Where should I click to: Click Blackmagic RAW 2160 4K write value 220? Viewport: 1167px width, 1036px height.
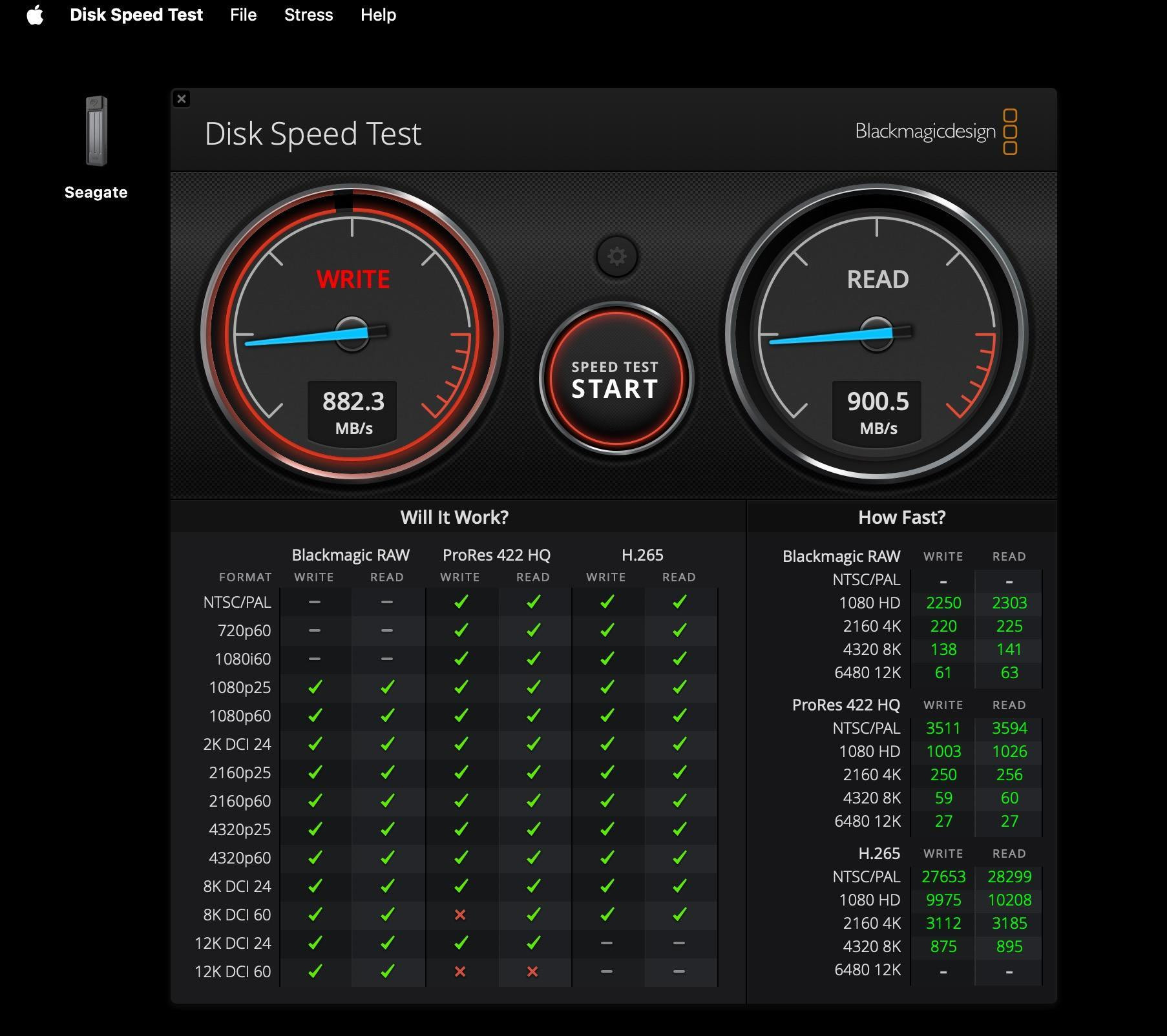(943, 626)
